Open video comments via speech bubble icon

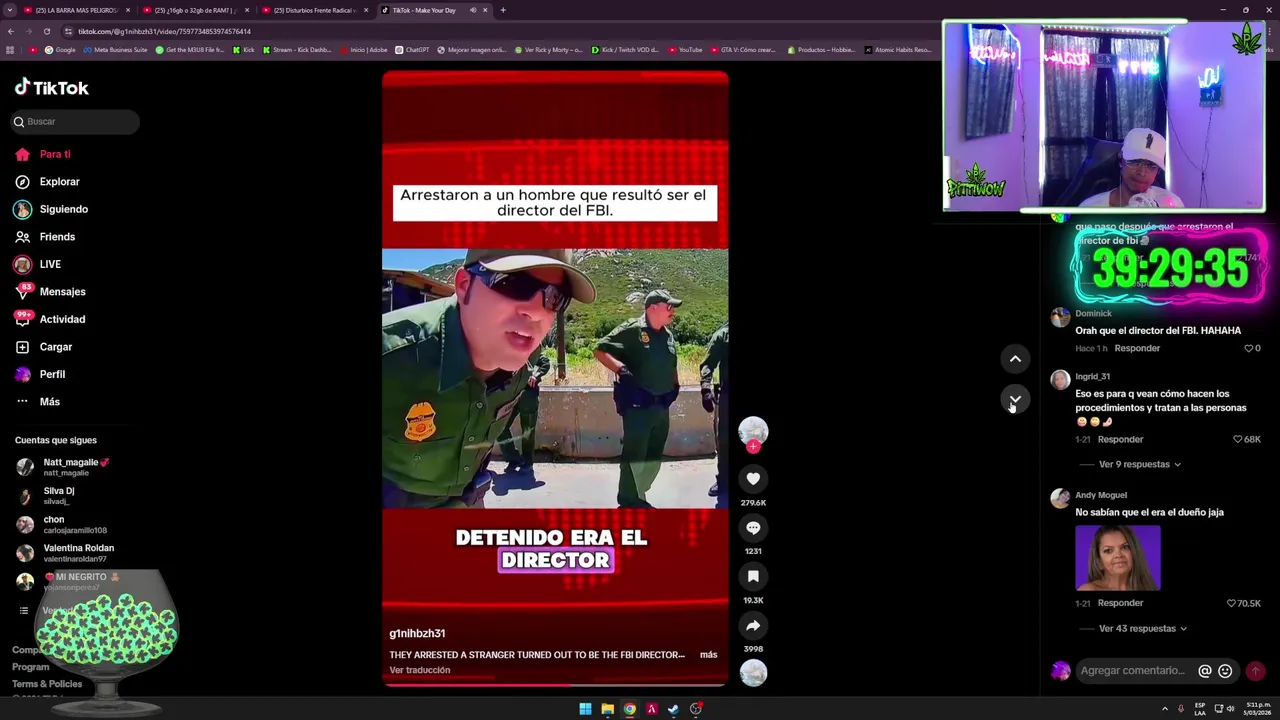pos(753,528)
